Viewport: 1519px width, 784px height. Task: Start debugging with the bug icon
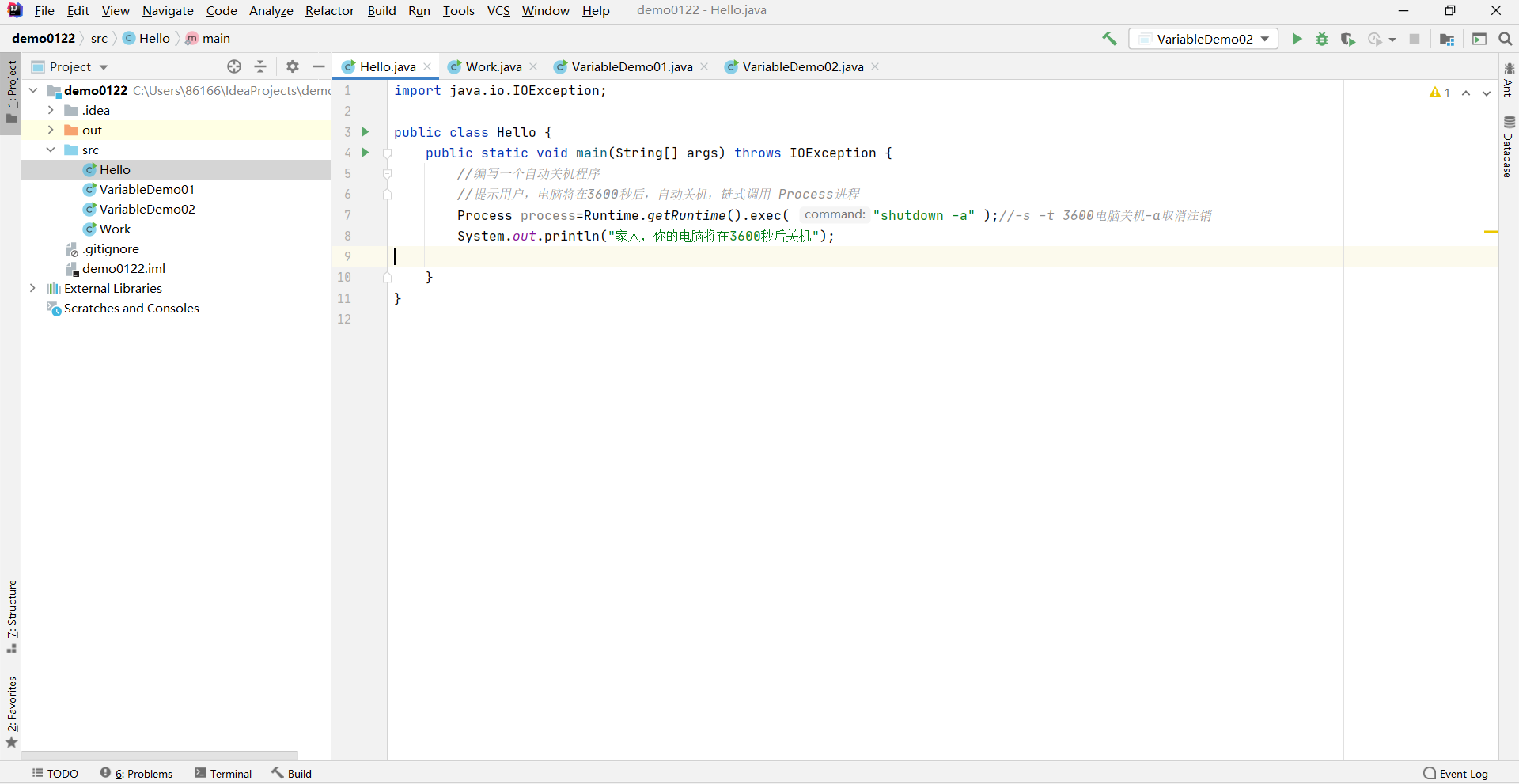click(1322, 39)
